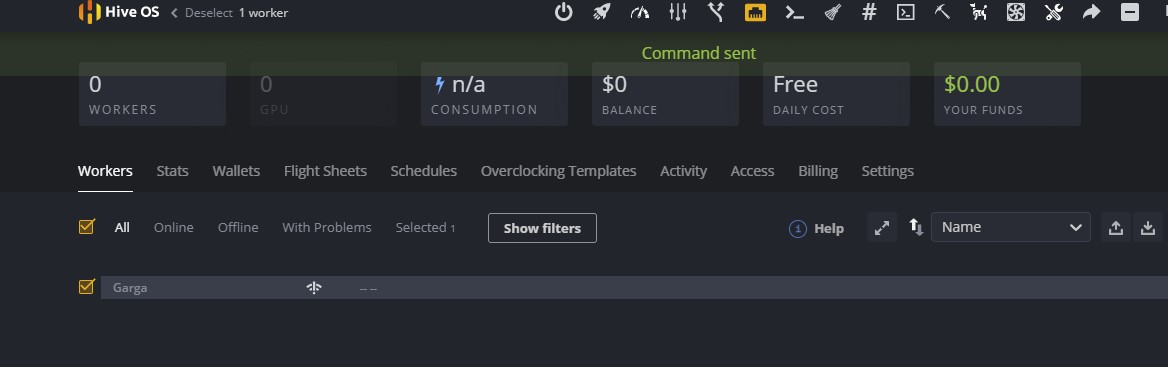
Task: Click the Show filters button
Action: 542,228
